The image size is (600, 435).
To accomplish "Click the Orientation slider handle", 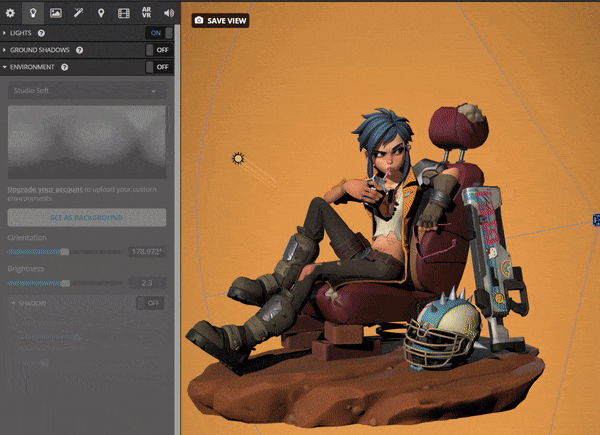I will pos(65,252).
